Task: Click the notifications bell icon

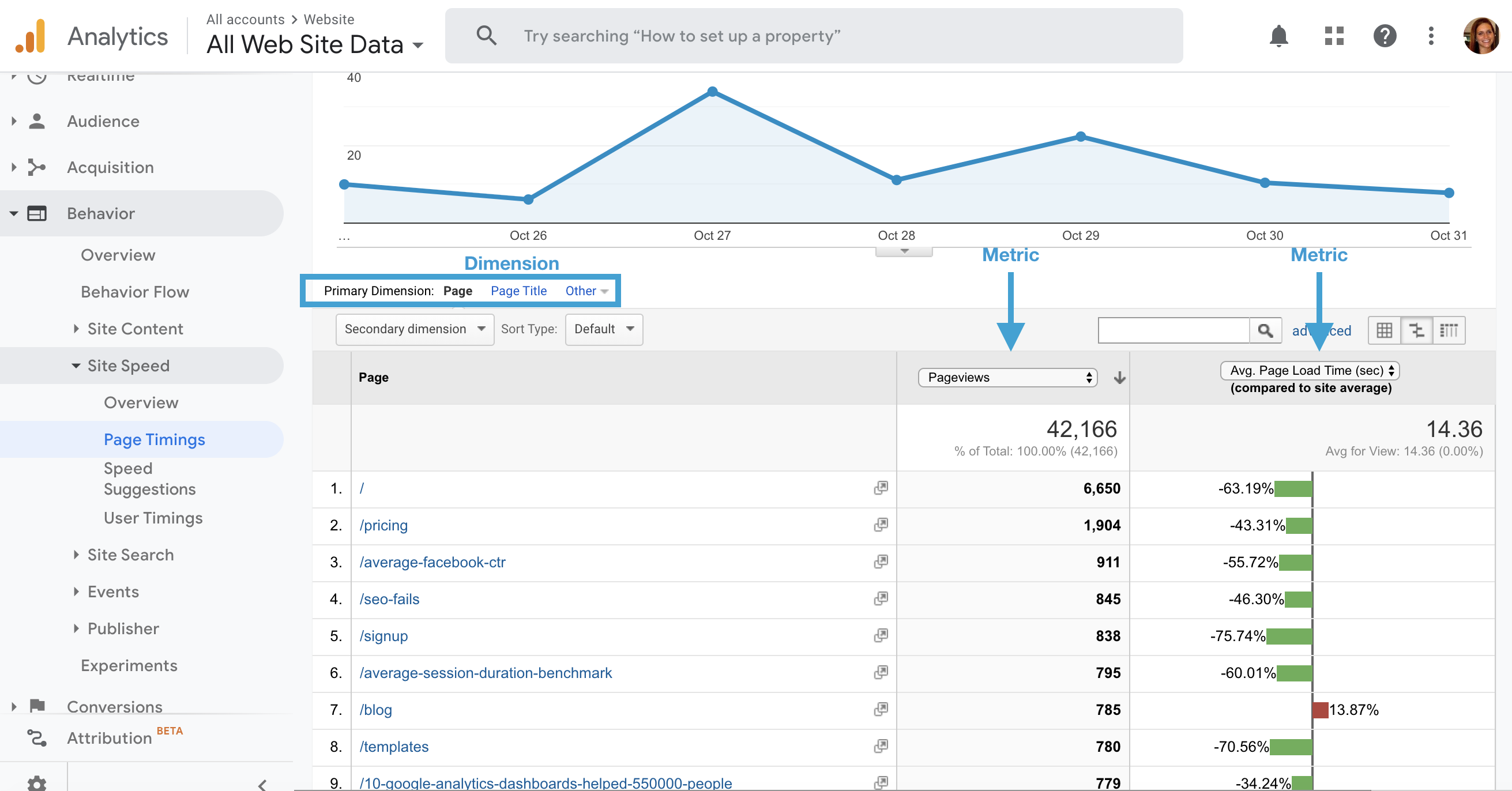Action: coord(1278,36)
